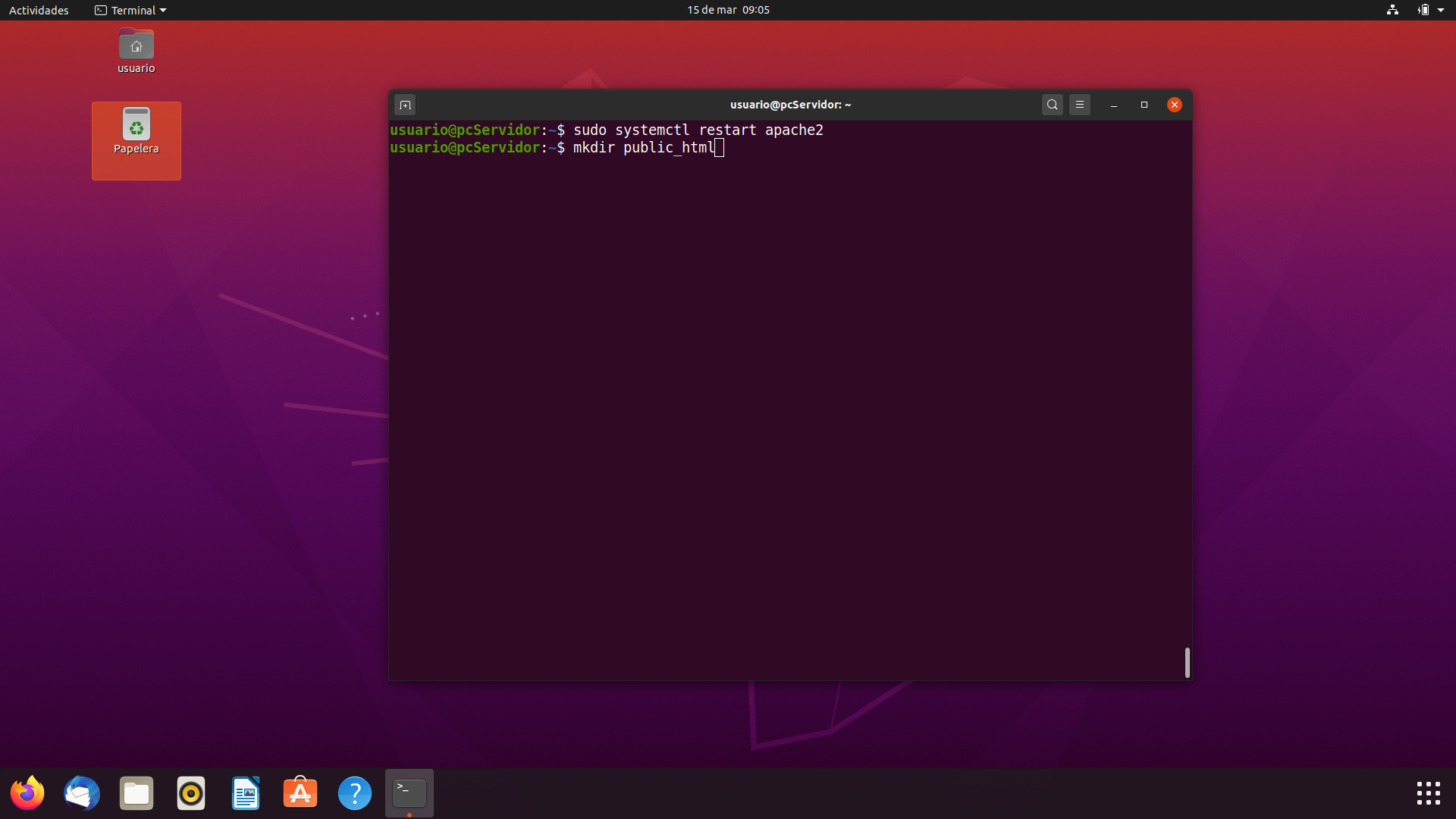Open a new terminal tab
This screenshot has height=819, width=1456.
[405, 105]
